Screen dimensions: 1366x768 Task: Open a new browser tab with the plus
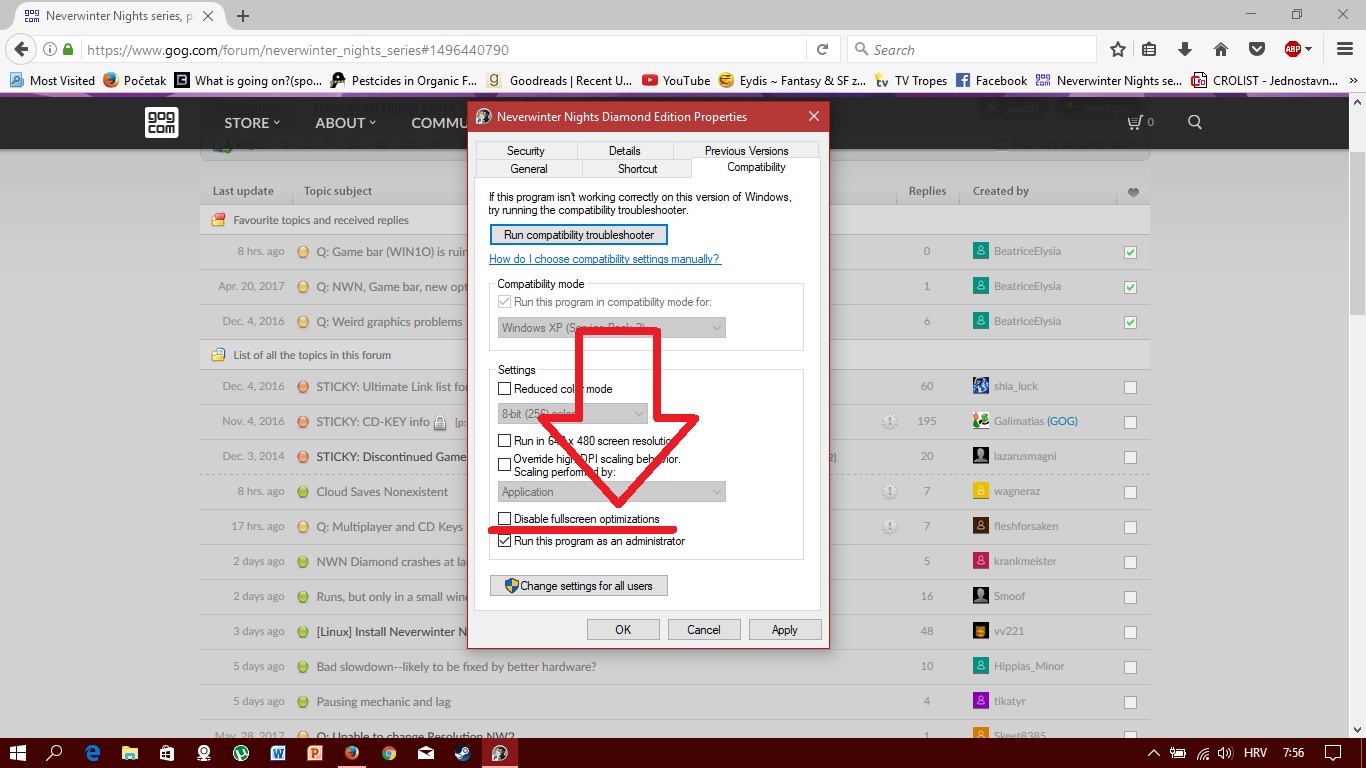(242, 16)
